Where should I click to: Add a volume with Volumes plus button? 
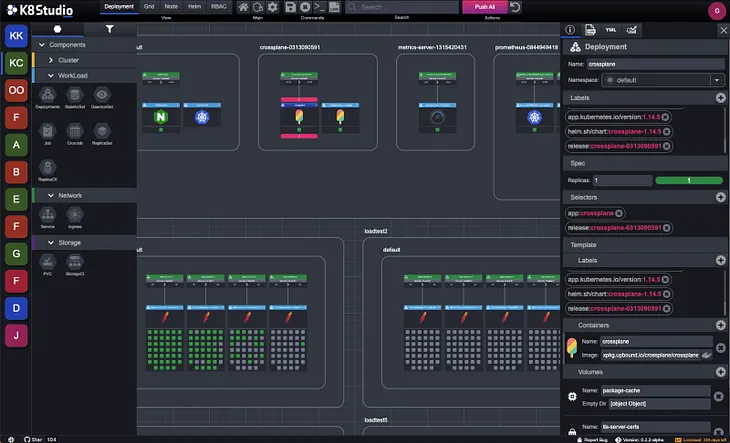pyautogui.click(x=721, y=372)
